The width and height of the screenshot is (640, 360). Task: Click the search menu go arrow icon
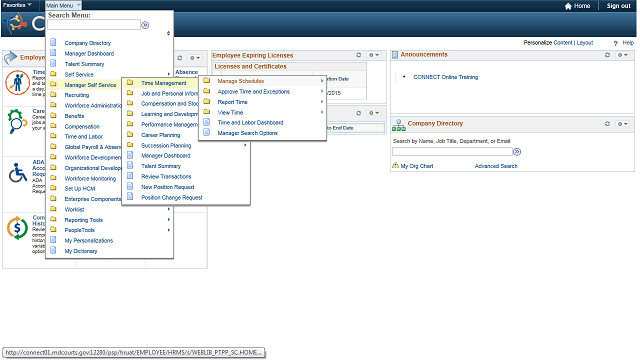pyautogui.click(x=145, y=25)
